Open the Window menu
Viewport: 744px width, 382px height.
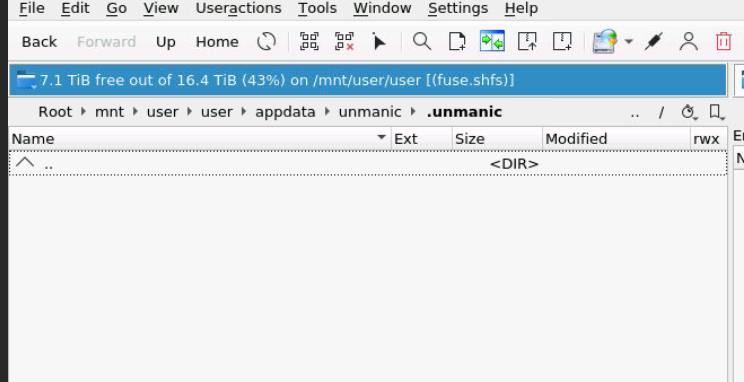coord(382,9)
